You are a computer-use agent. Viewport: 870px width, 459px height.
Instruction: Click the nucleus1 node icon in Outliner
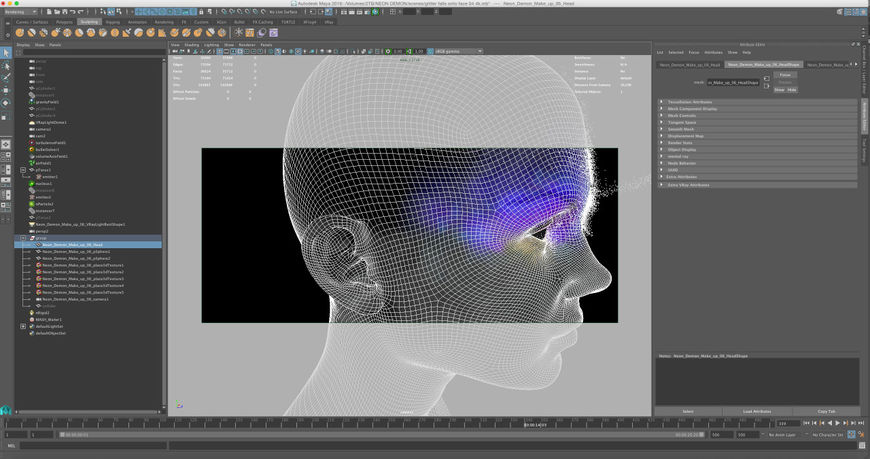pos(31,184)
